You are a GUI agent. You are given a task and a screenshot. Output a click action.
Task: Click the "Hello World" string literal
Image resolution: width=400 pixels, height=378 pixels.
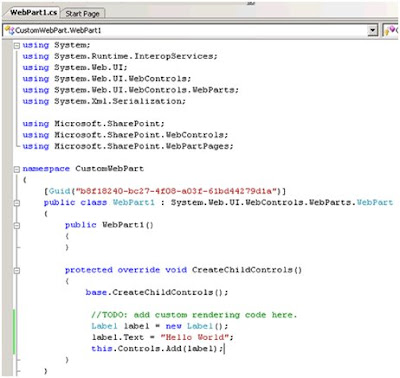click(x=195, y=337)
